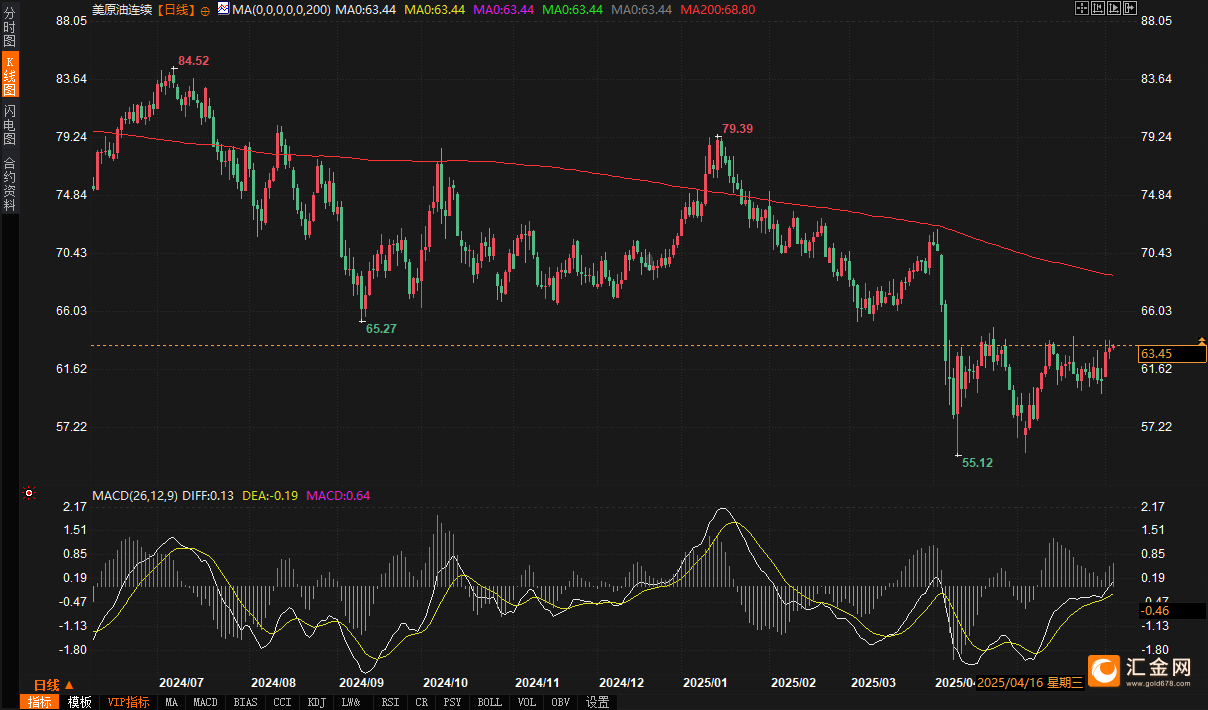Click the 2025/01 date axis label
This screenshot has height=710, width=1208.
click(706, 683)
